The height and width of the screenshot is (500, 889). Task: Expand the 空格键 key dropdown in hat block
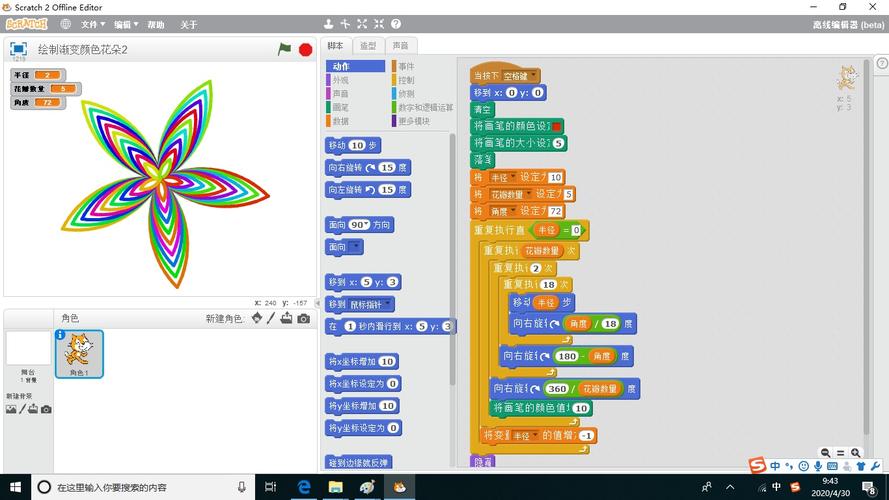click(521, 76)
